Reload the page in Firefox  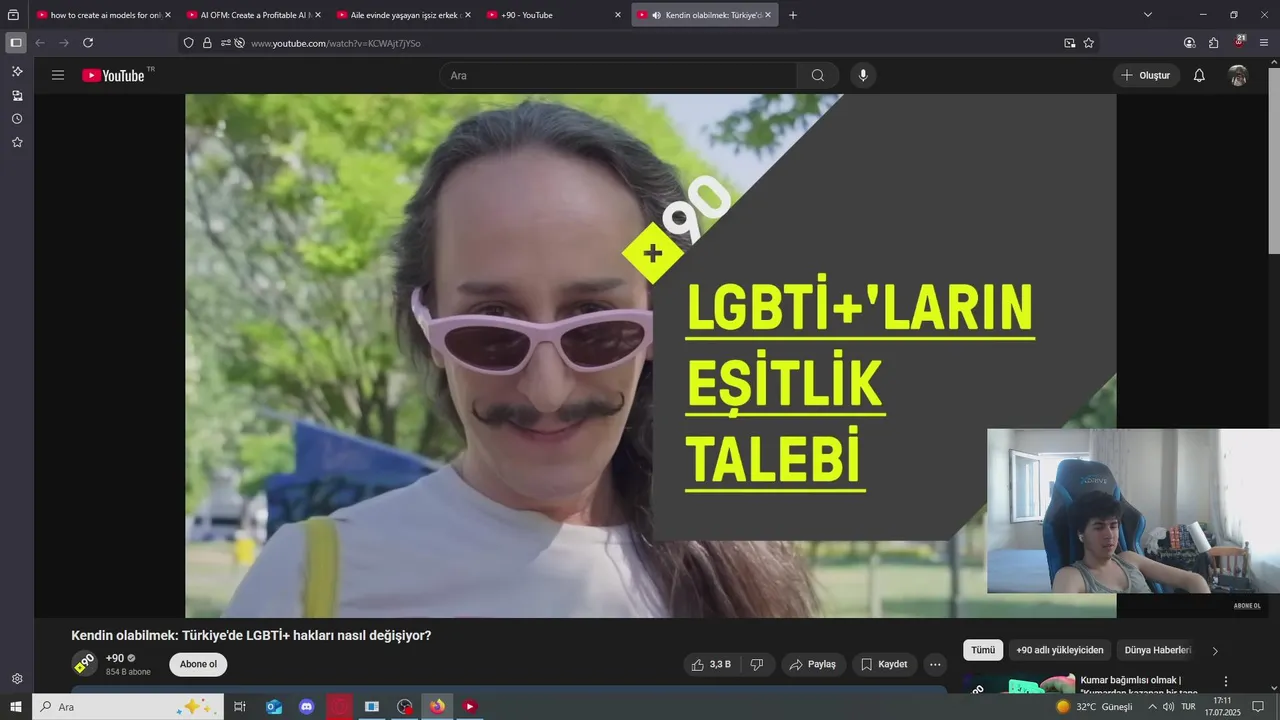click(x=88, y=43)
